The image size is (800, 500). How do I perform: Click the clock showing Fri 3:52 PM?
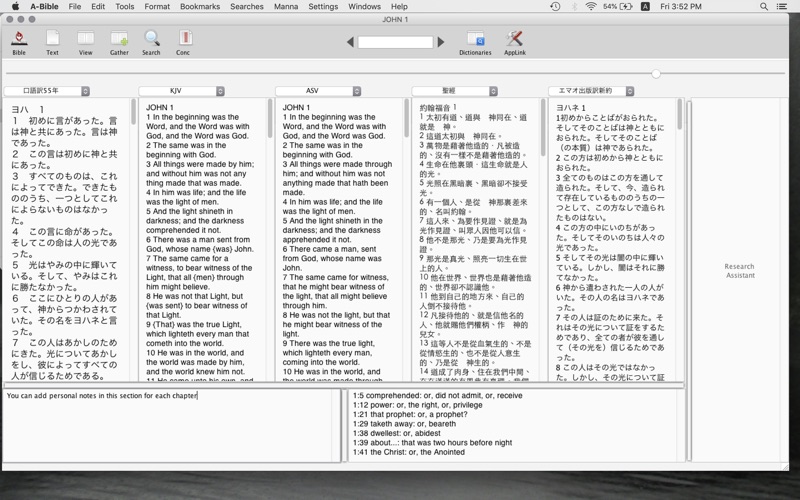click(x=681, y=7)
